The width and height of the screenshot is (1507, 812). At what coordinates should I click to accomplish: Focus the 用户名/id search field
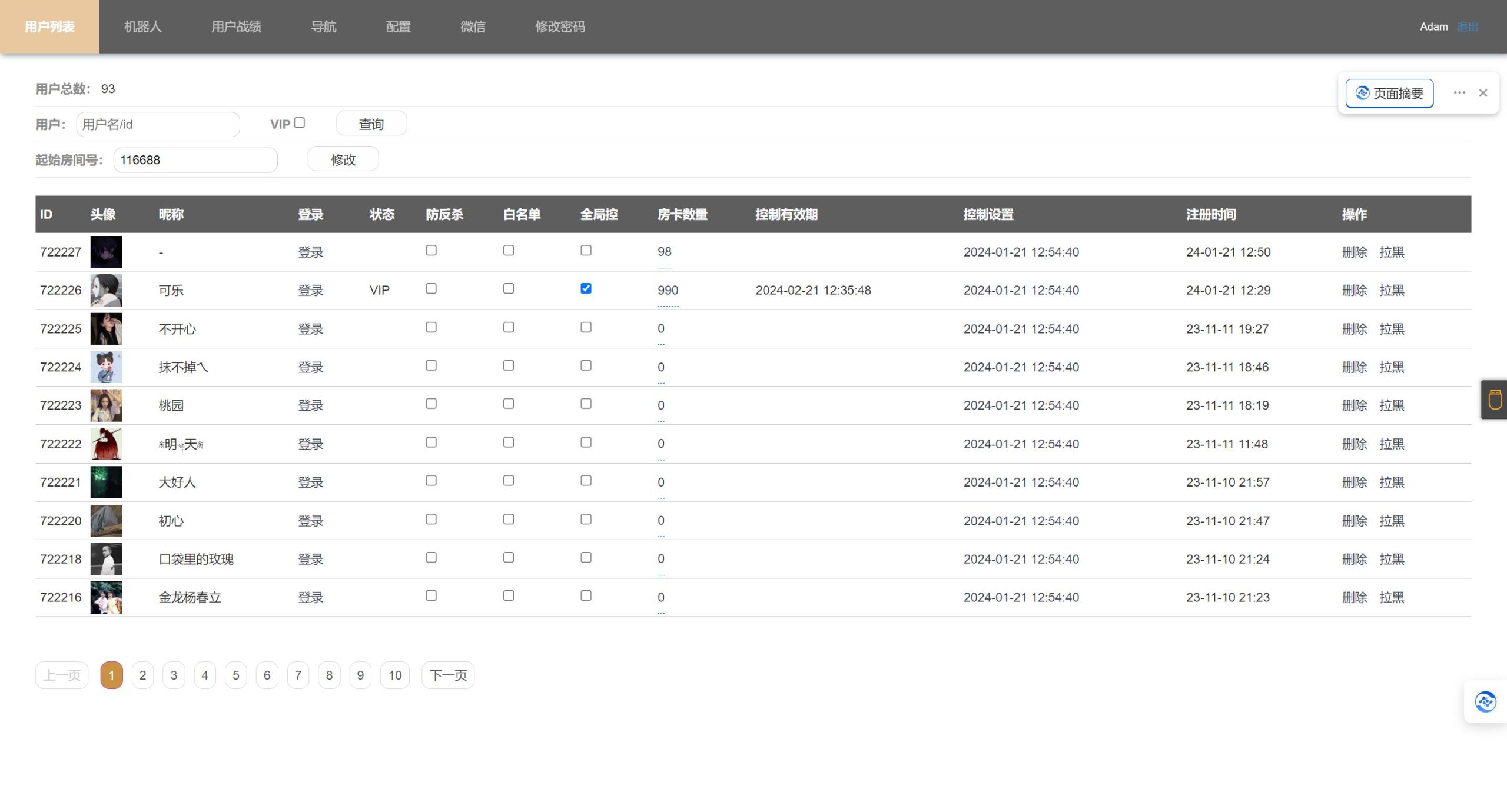158,124
